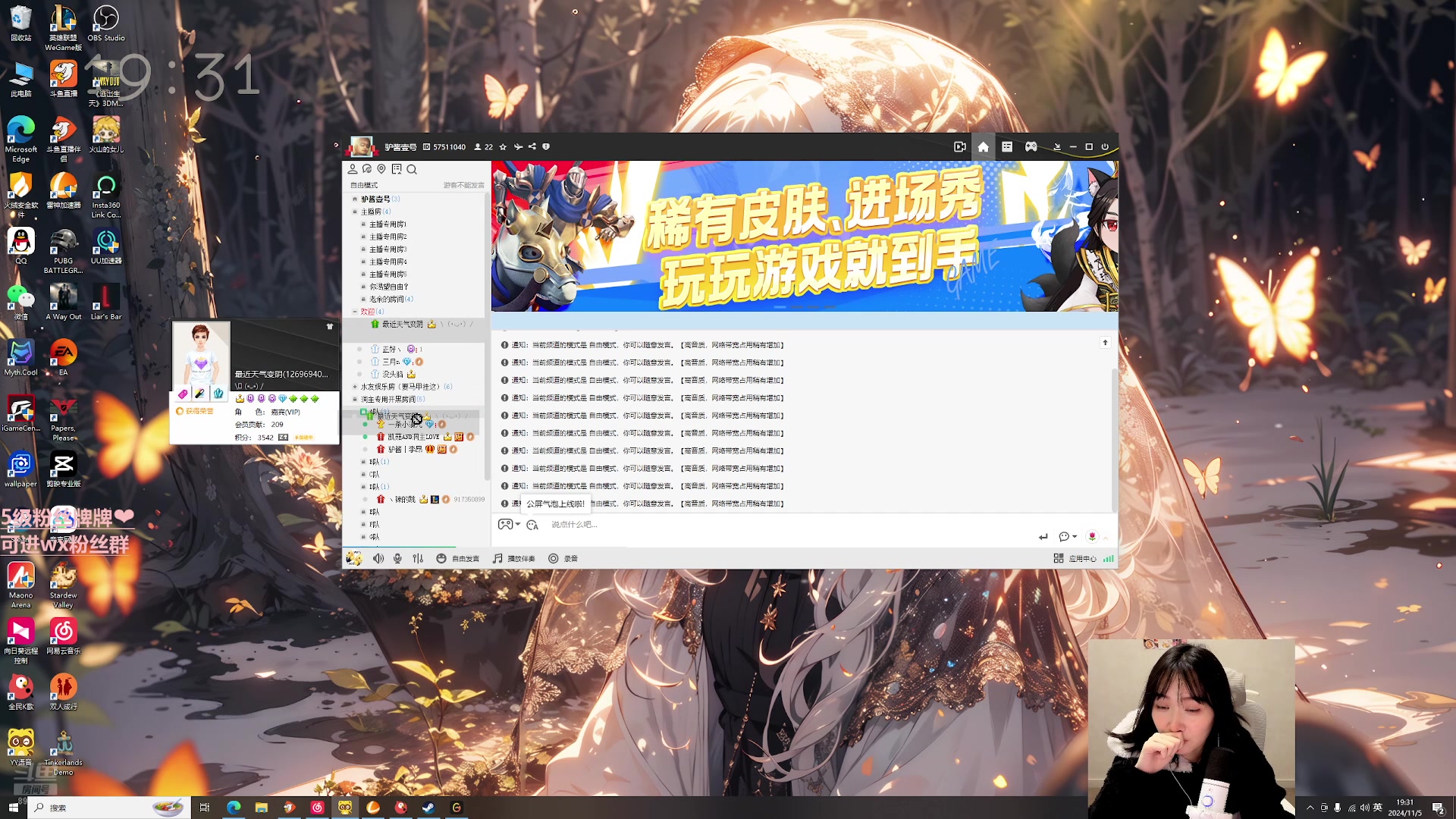
Task: Open the user list person icon
Action: [x=353, y=169]
